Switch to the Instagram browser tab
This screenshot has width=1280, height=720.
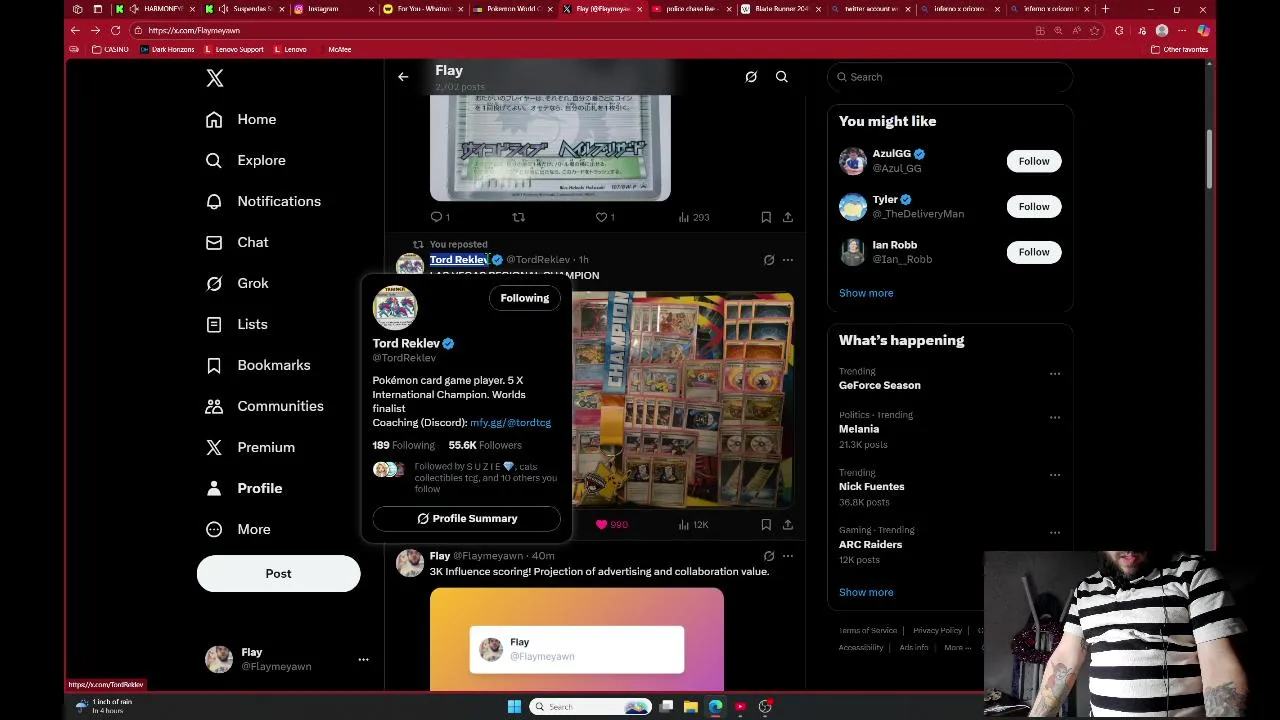pos(335,9)
